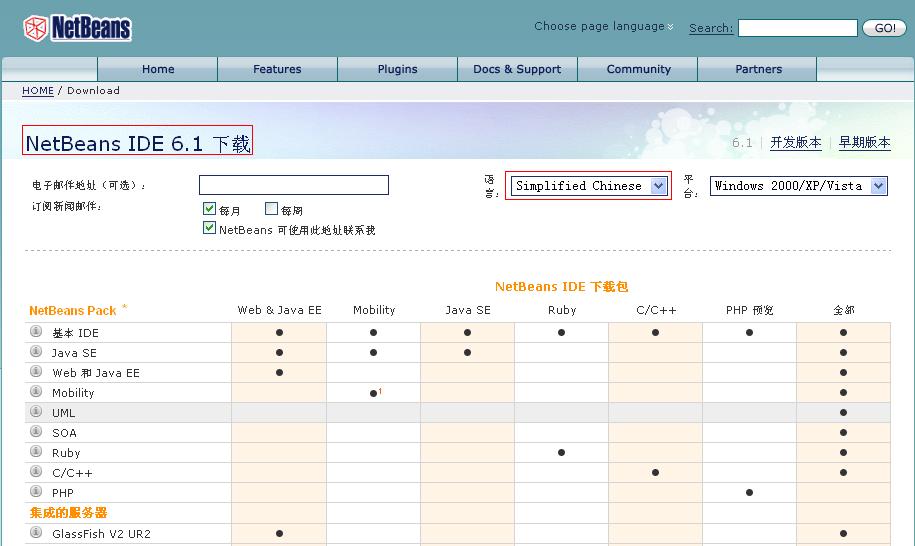Click the PHP 预览 column header

[749, 310]
